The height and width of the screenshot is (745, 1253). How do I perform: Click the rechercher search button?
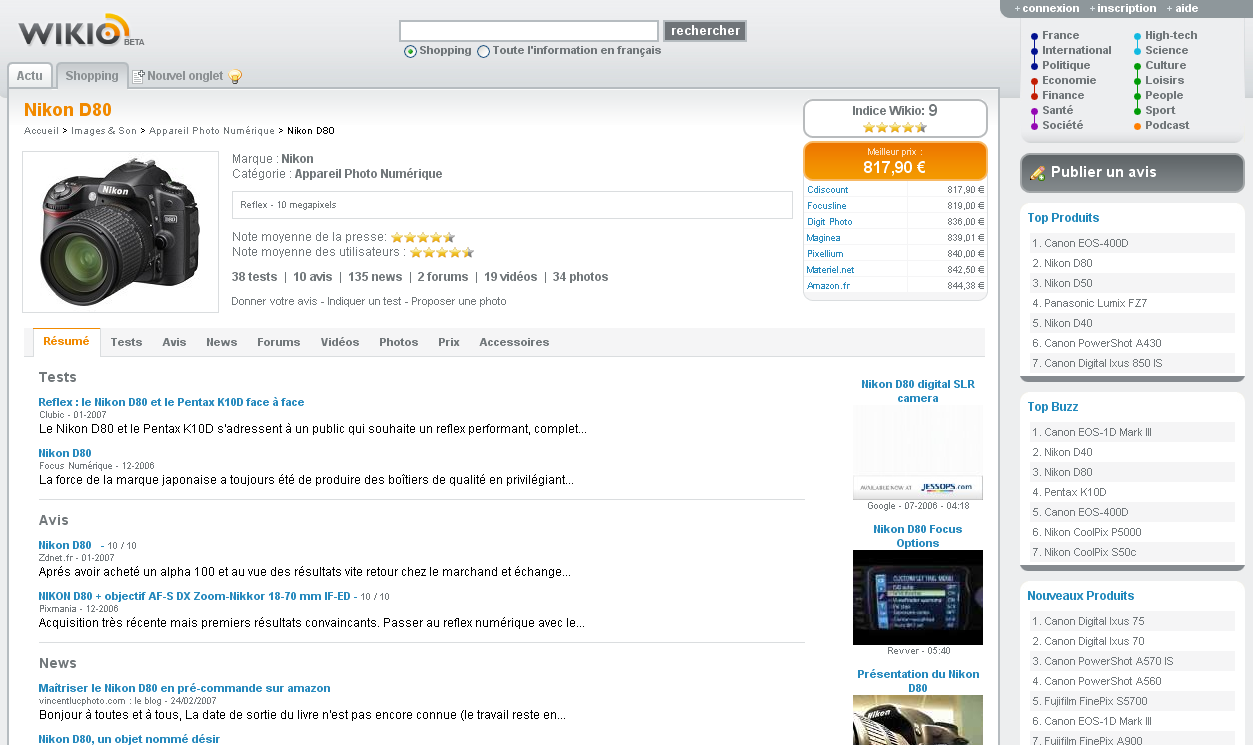[705, 31]
